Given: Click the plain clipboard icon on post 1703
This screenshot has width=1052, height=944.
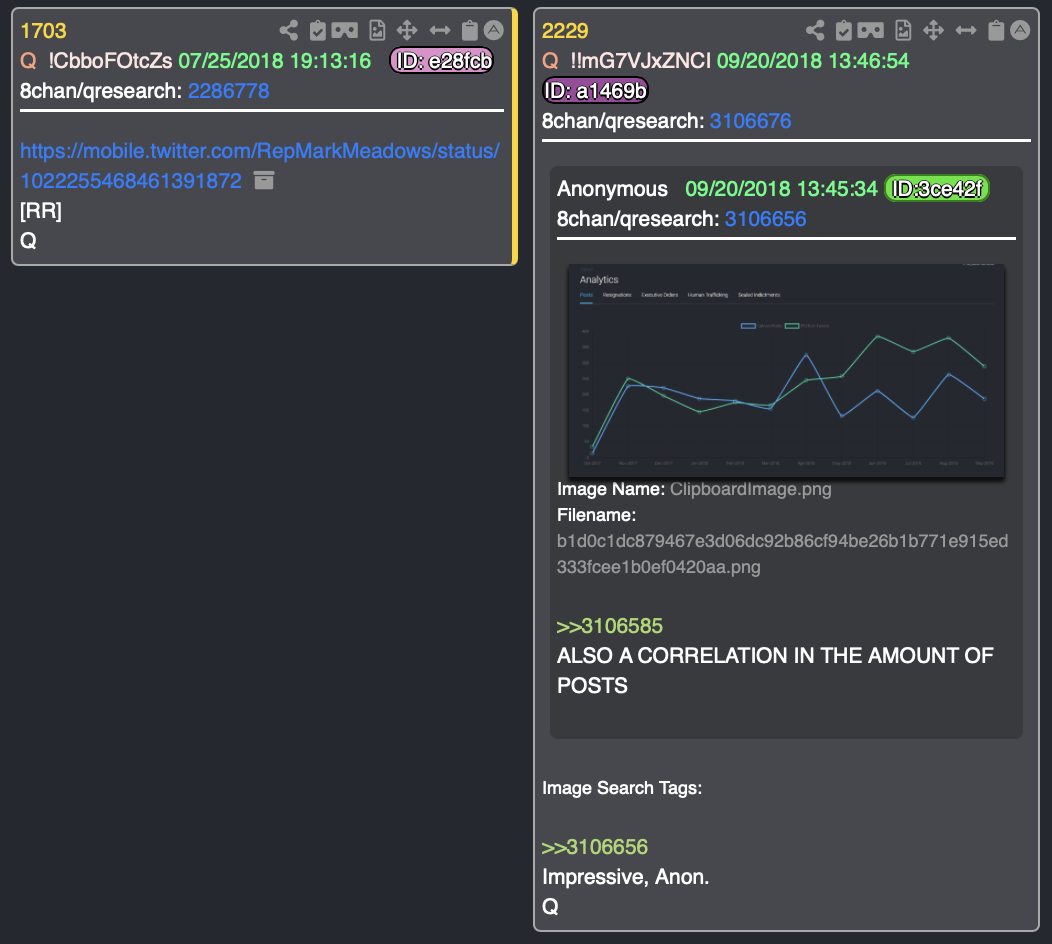Looking at the screenshot, I should click(470, 30).
